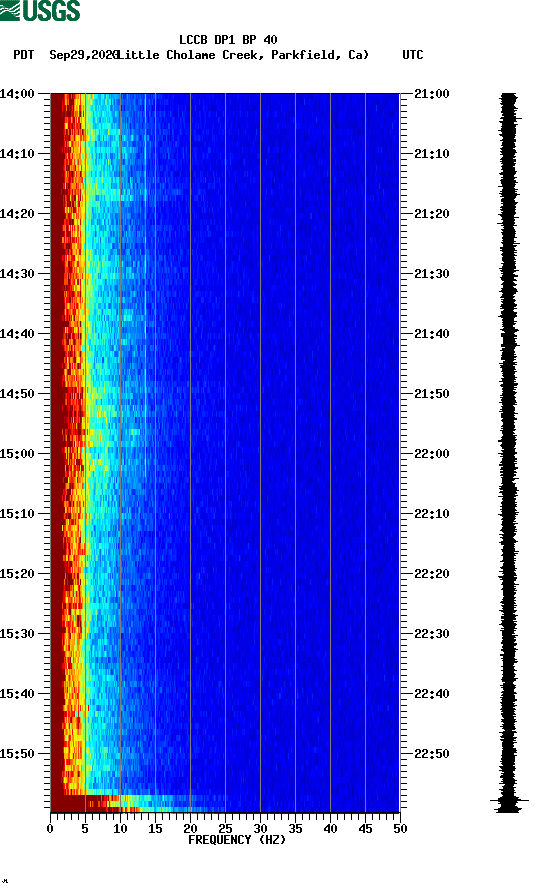Screen dimensions: 552x892
Task: Click the 22:50 UTC time label
Action: 432,754
